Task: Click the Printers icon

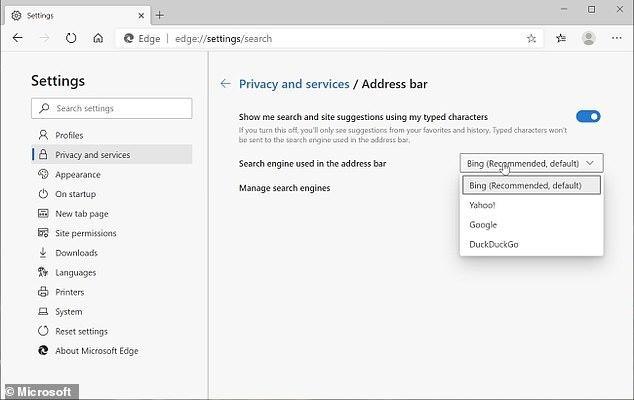Action: [x=43, y=292]
